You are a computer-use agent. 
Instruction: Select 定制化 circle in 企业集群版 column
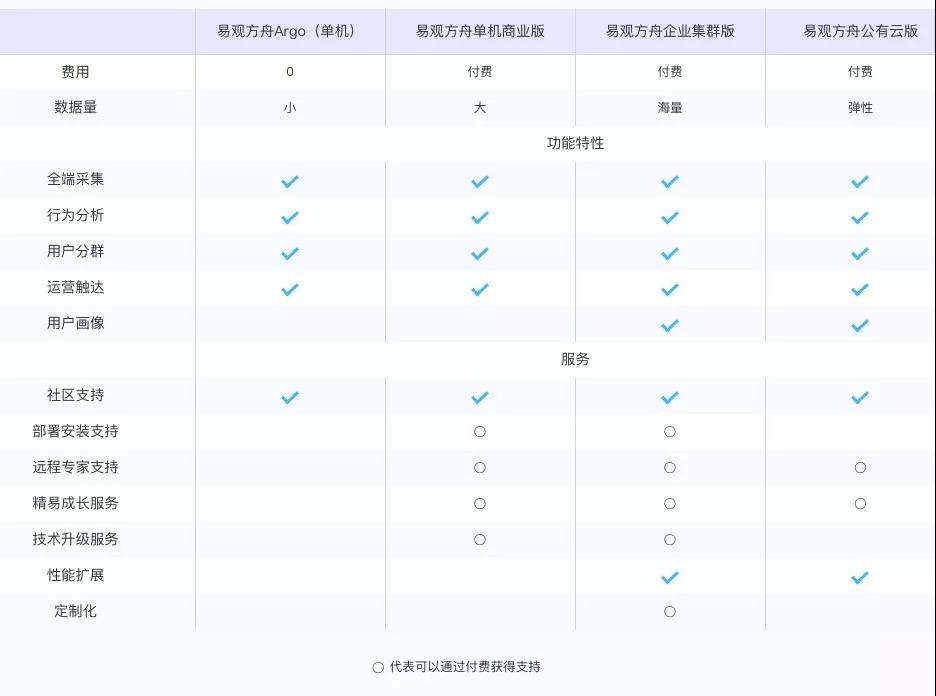click(x=670, y=611)
